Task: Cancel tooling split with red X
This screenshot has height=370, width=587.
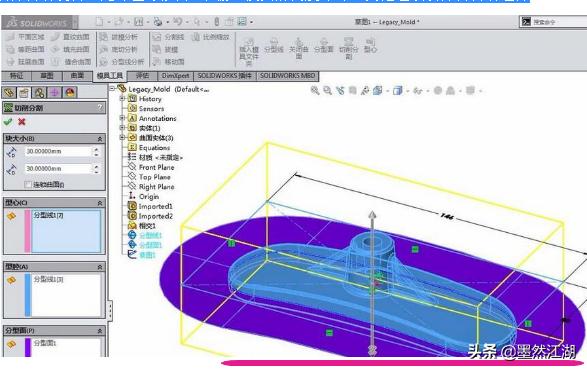Action: click(x=22, y=122)
